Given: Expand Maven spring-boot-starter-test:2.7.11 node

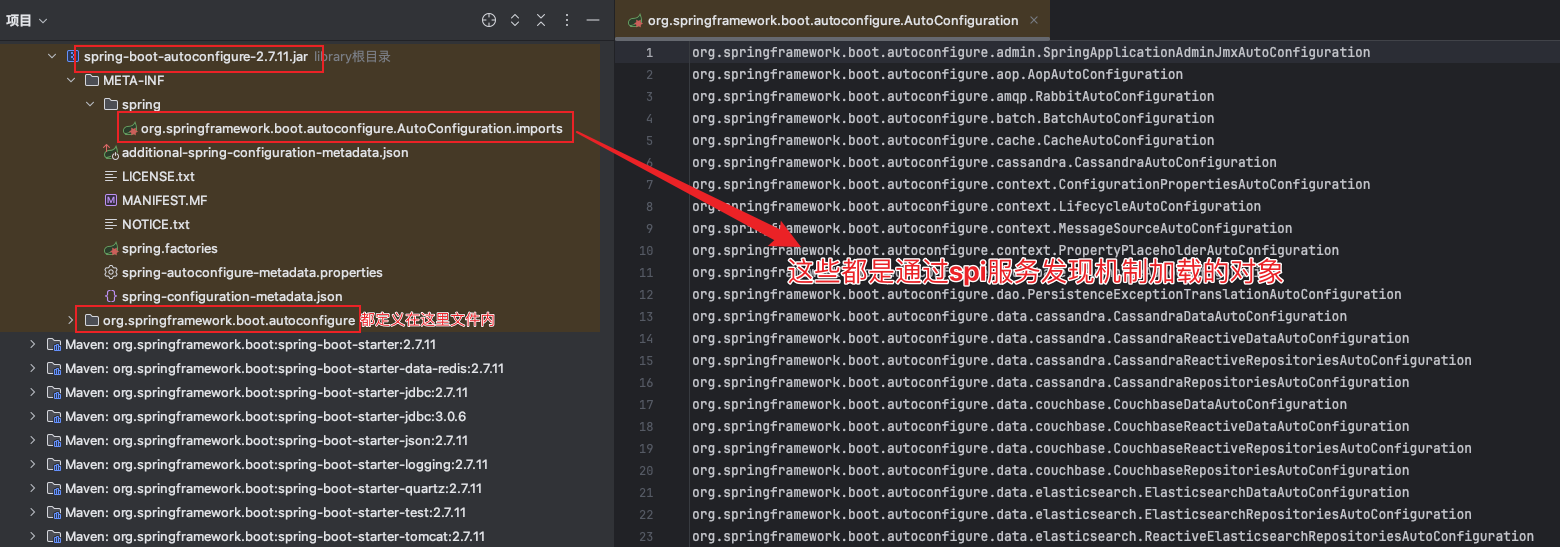Looking at the screenshot, I should [33, 513].
